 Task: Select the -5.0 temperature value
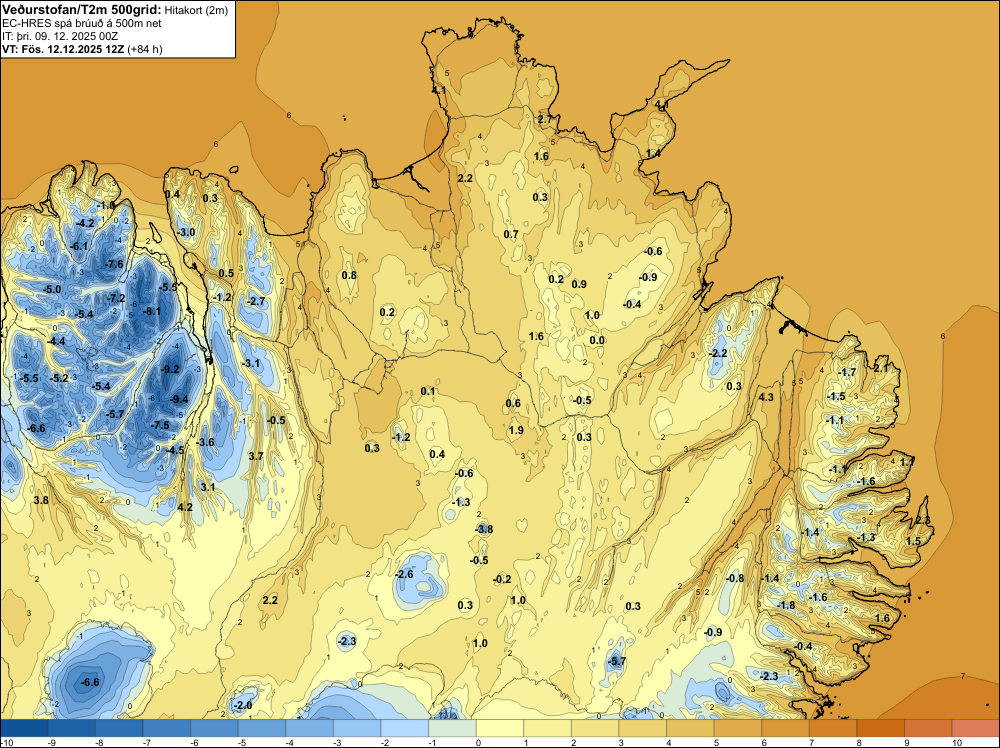pos(52,290)
